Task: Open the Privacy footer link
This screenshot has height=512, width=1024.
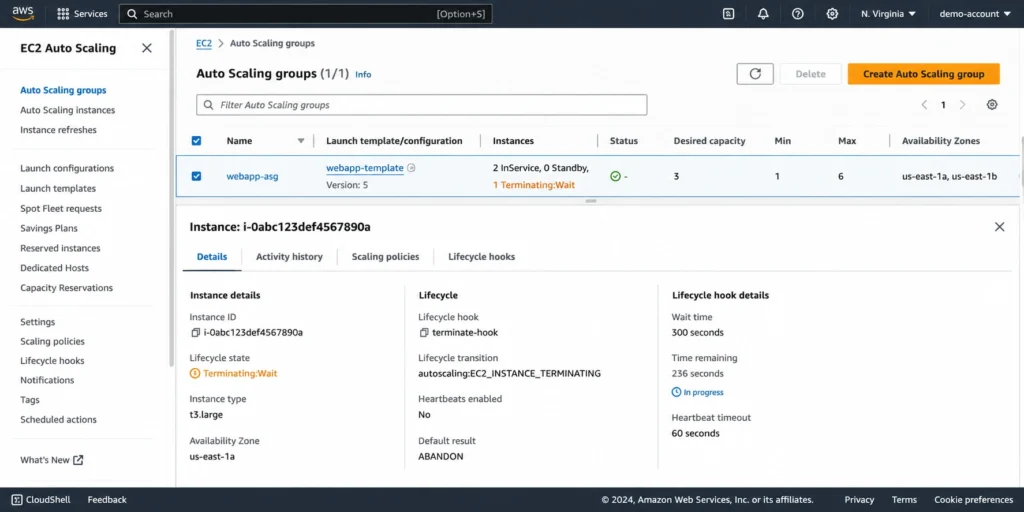Action: tap(859, 500)
